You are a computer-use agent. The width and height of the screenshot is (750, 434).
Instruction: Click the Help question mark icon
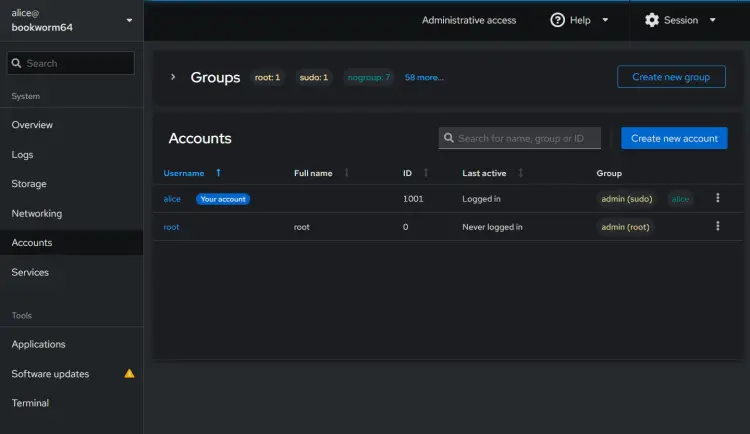(x=557, y=20)
